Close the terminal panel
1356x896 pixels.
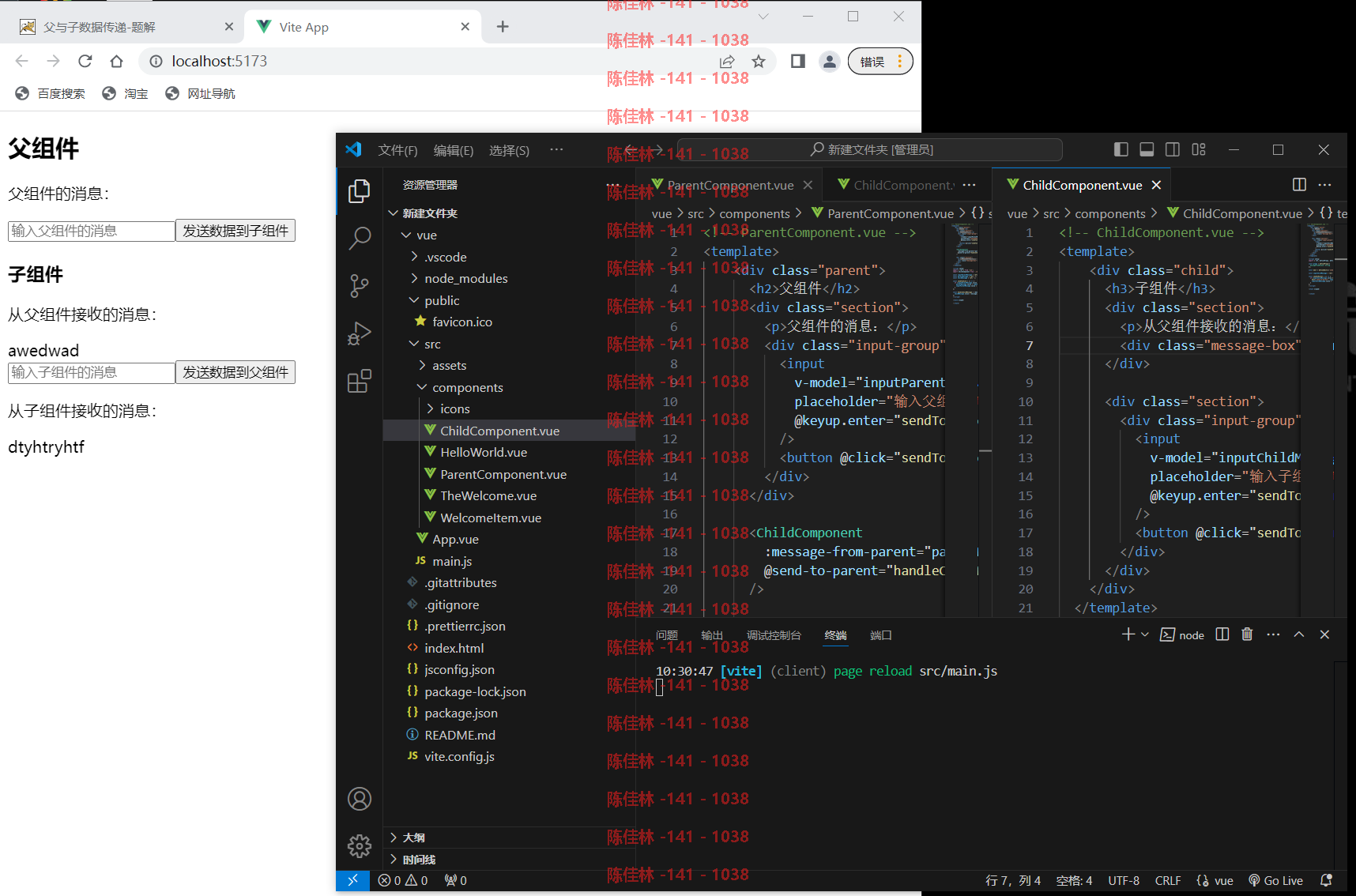pos(1325,634)
